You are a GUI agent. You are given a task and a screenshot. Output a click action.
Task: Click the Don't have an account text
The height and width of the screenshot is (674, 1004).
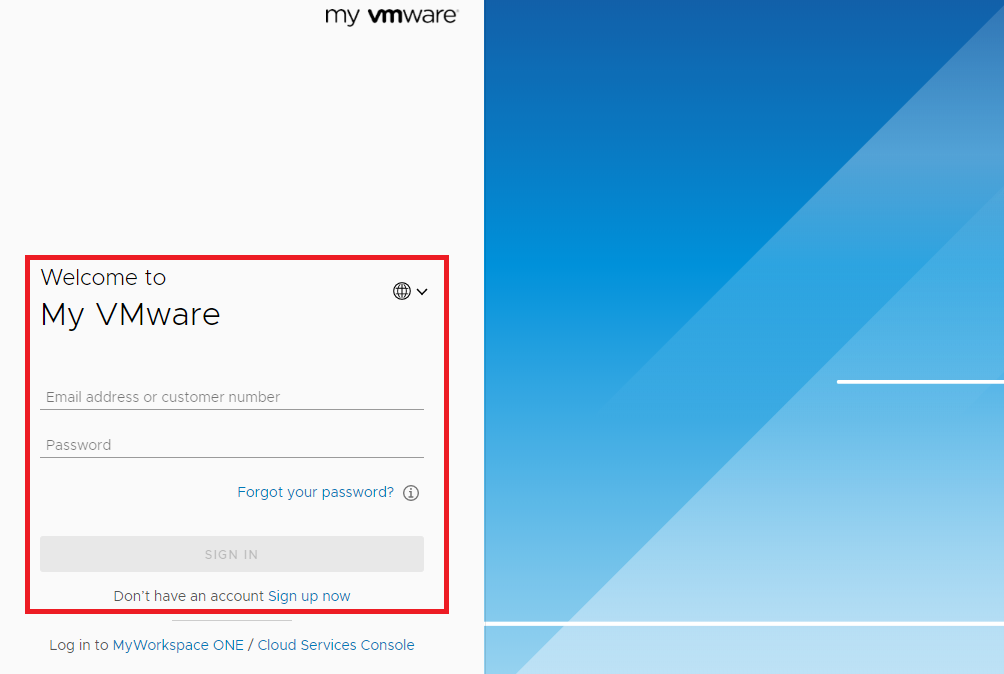pos(188,596)
